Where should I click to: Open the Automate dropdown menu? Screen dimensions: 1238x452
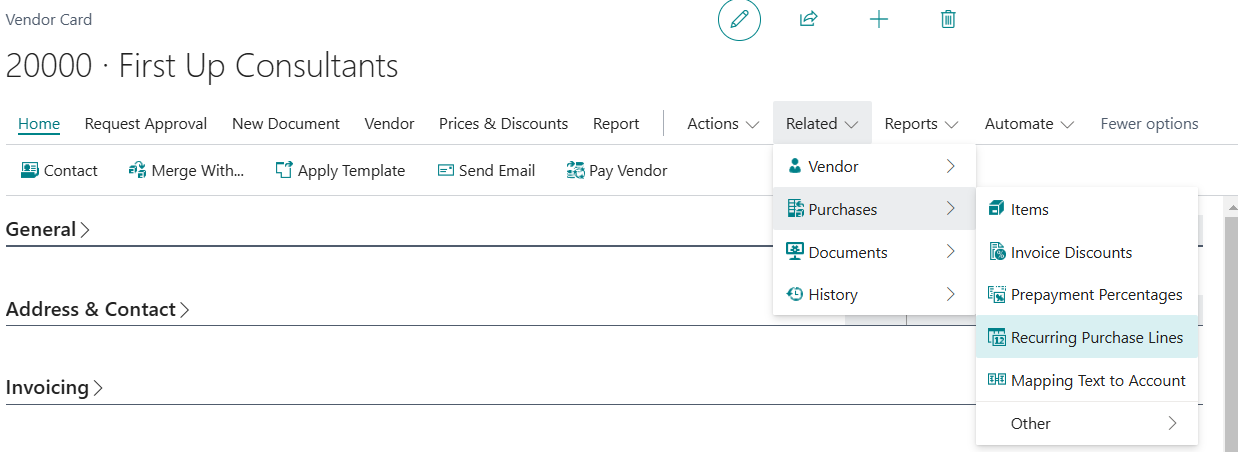pos(1029,124)
